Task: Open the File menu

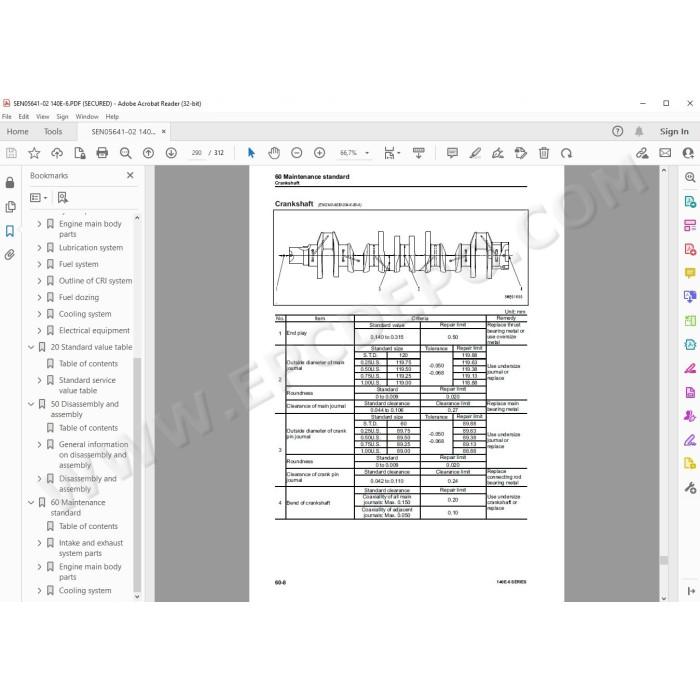Action: 7,117
